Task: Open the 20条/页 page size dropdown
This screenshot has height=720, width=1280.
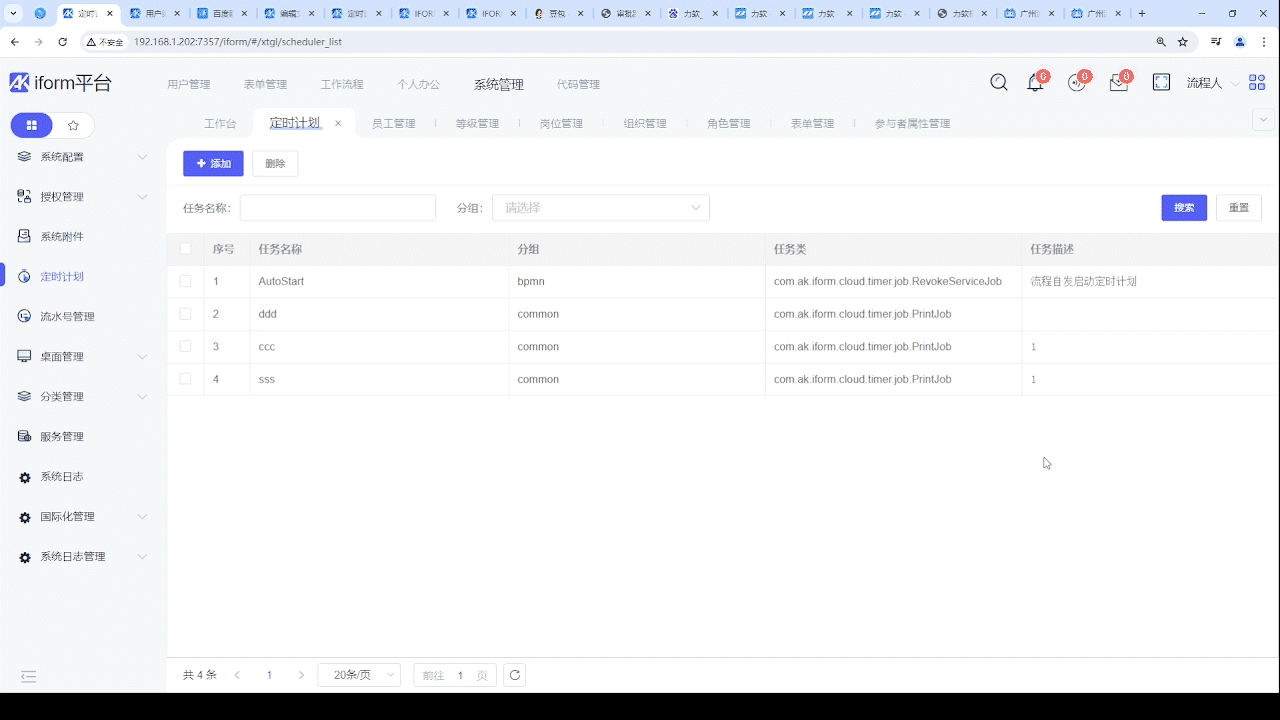Action: click(x=359, y=675)
